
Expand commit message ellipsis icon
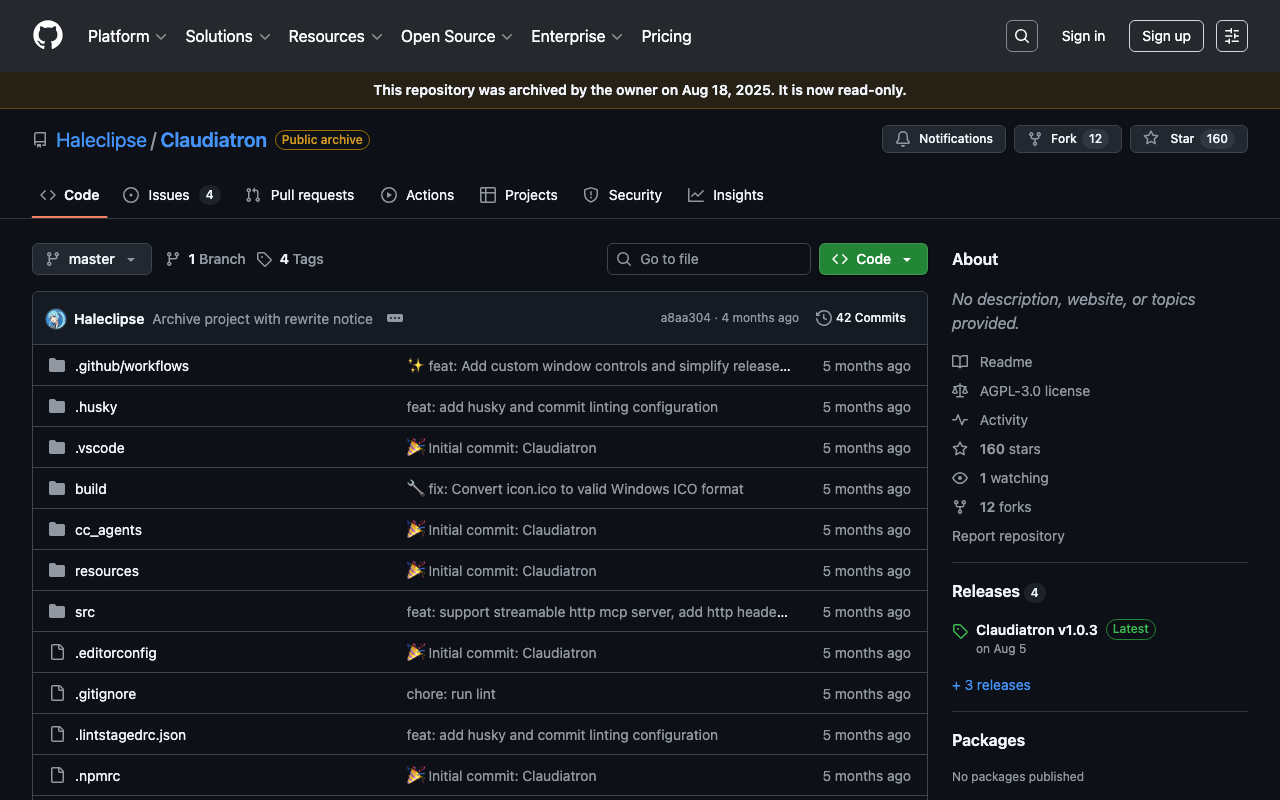pyautogui.click(x=395, y=318)
